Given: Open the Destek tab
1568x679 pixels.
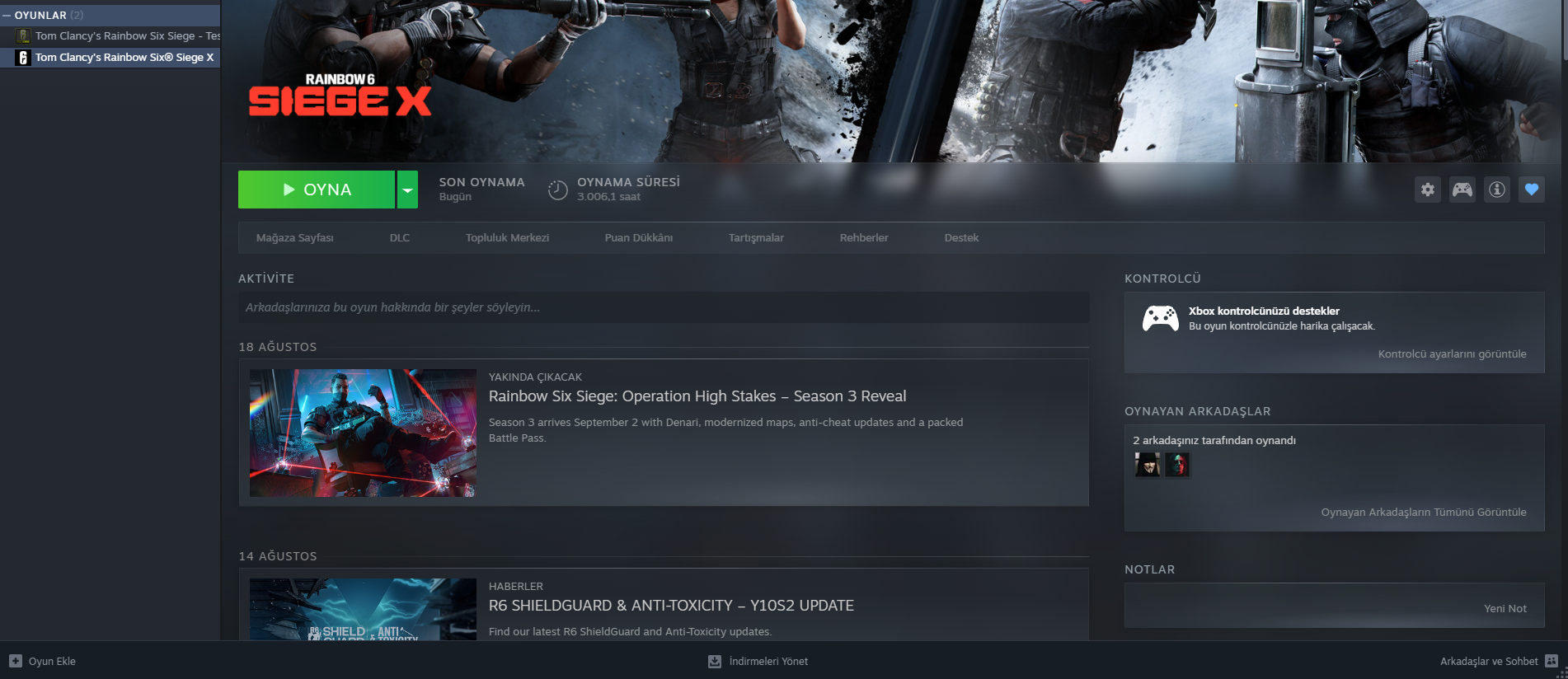Looking at the screenshot, I should pyautogui.click(x=961, y=237).
